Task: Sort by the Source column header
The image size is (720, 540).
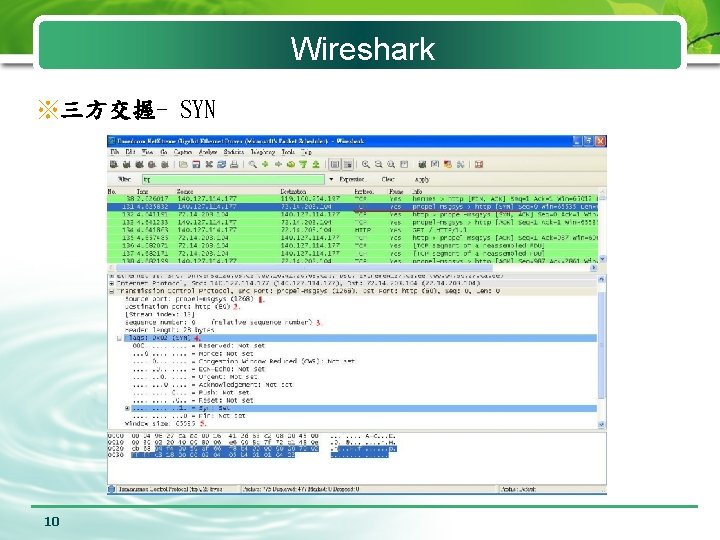Action: coord(185,191)
